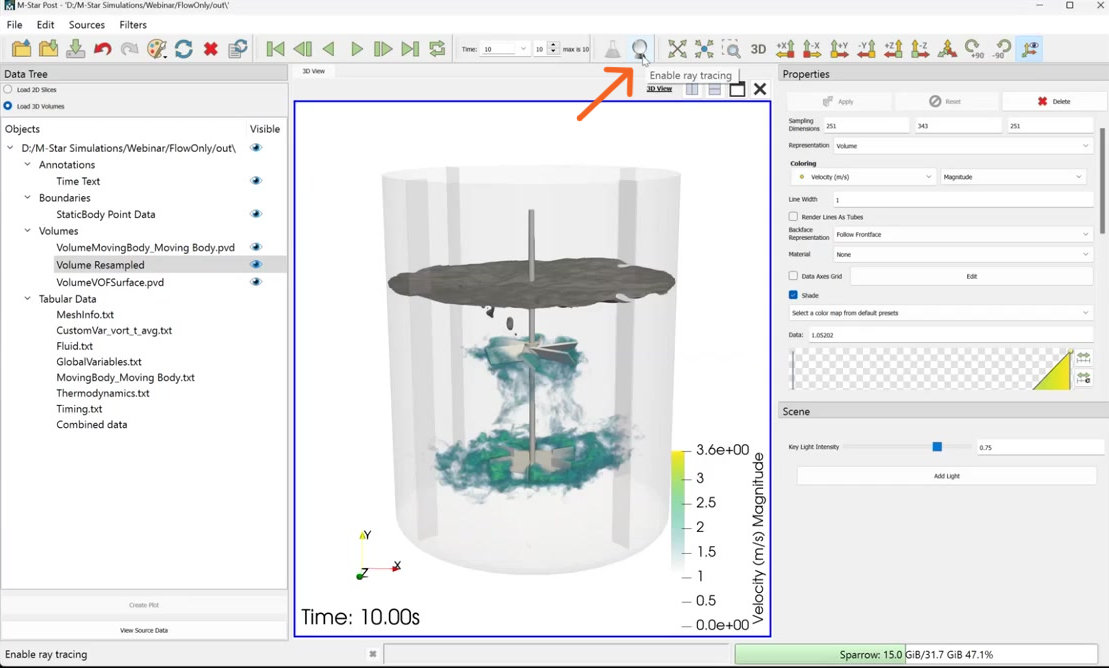Maximize the 3D view pane
The image size is (1109, 668).
[737, 88]
